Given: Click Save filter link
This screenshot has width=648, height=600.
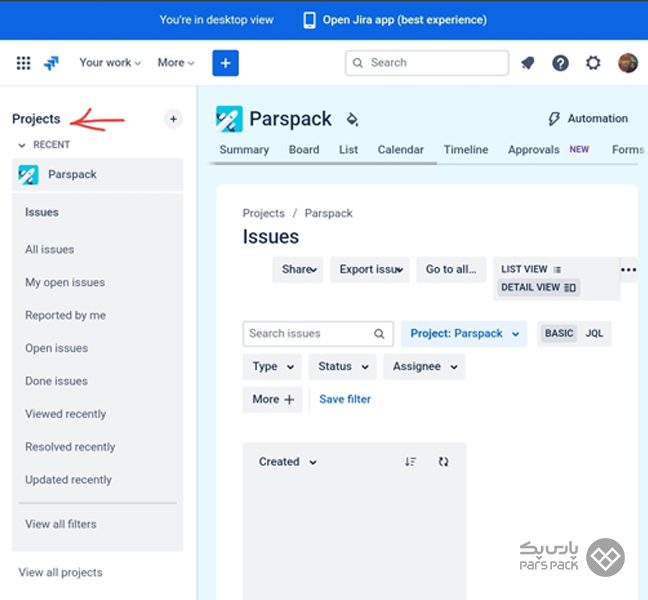Looking at the screenshot, I should point(345,399).
